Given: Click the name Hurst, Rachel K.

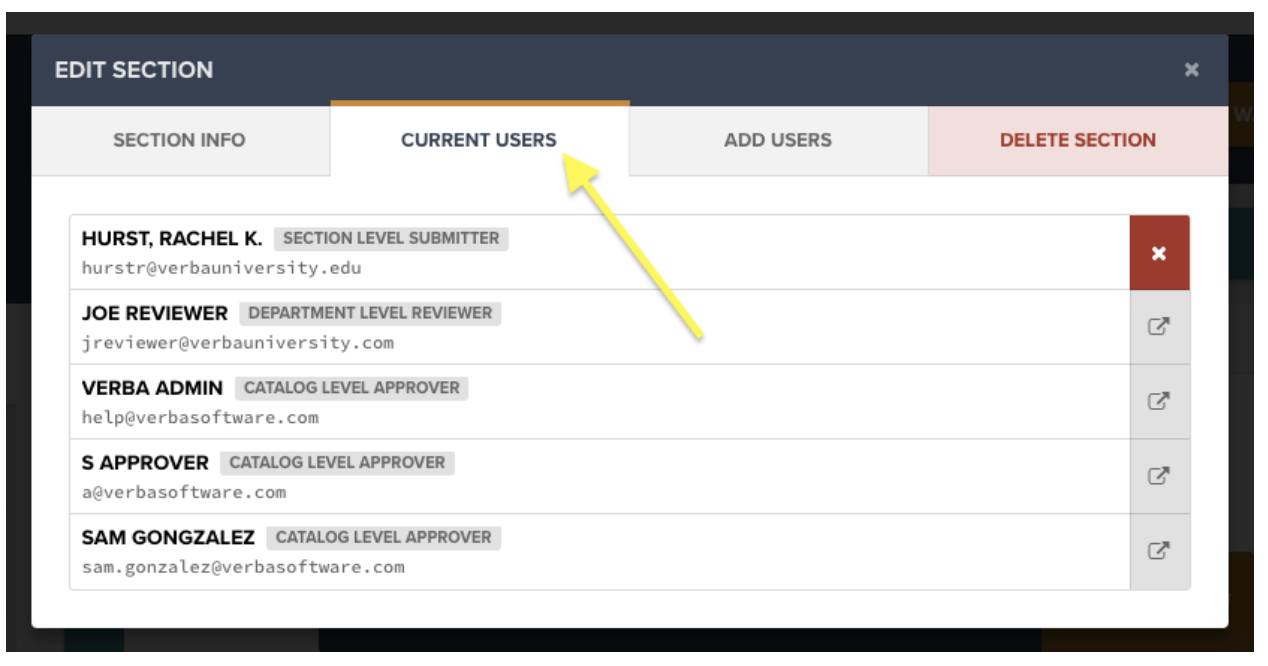Looking at the screenshot, I should 172,238.
